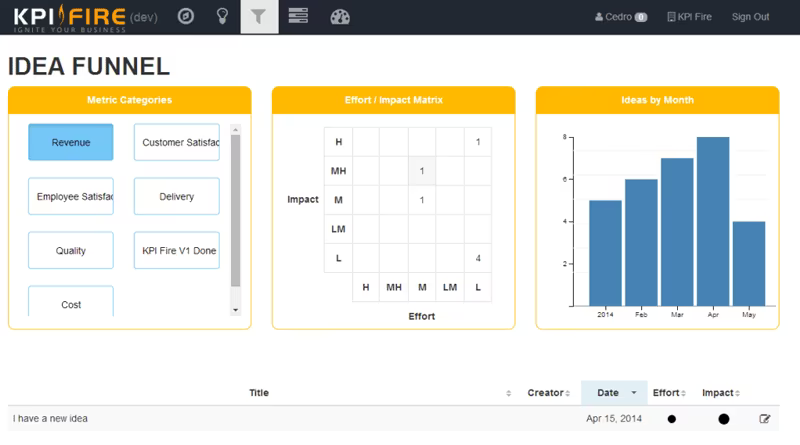Toggle the KPI Fire V1 Done category
Screen dimensions: 800x445
coord(177,251)
